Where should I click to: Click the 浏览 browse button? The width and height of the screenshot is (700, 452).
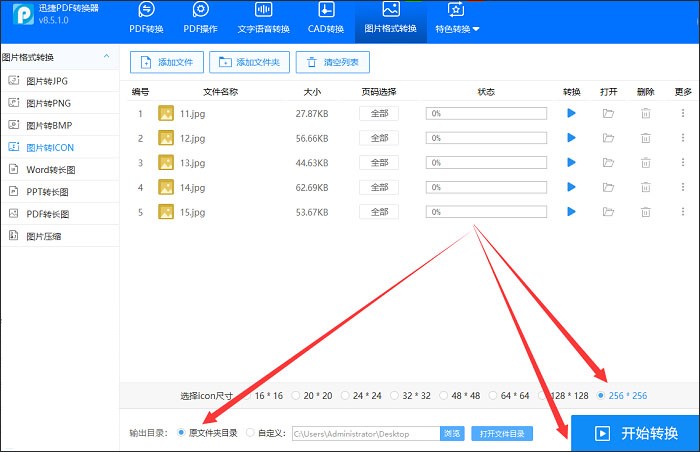(452, 434)
